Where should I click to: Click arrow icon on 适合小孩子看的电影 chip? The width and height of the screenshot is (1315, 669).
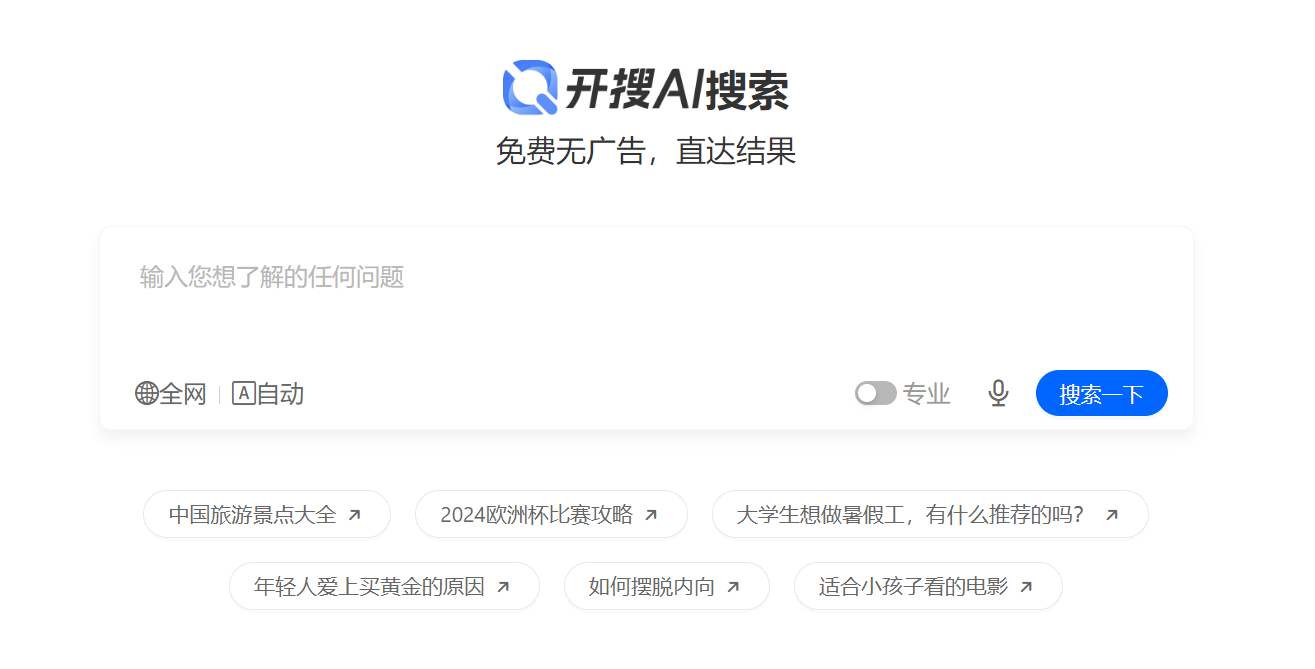1028,587
